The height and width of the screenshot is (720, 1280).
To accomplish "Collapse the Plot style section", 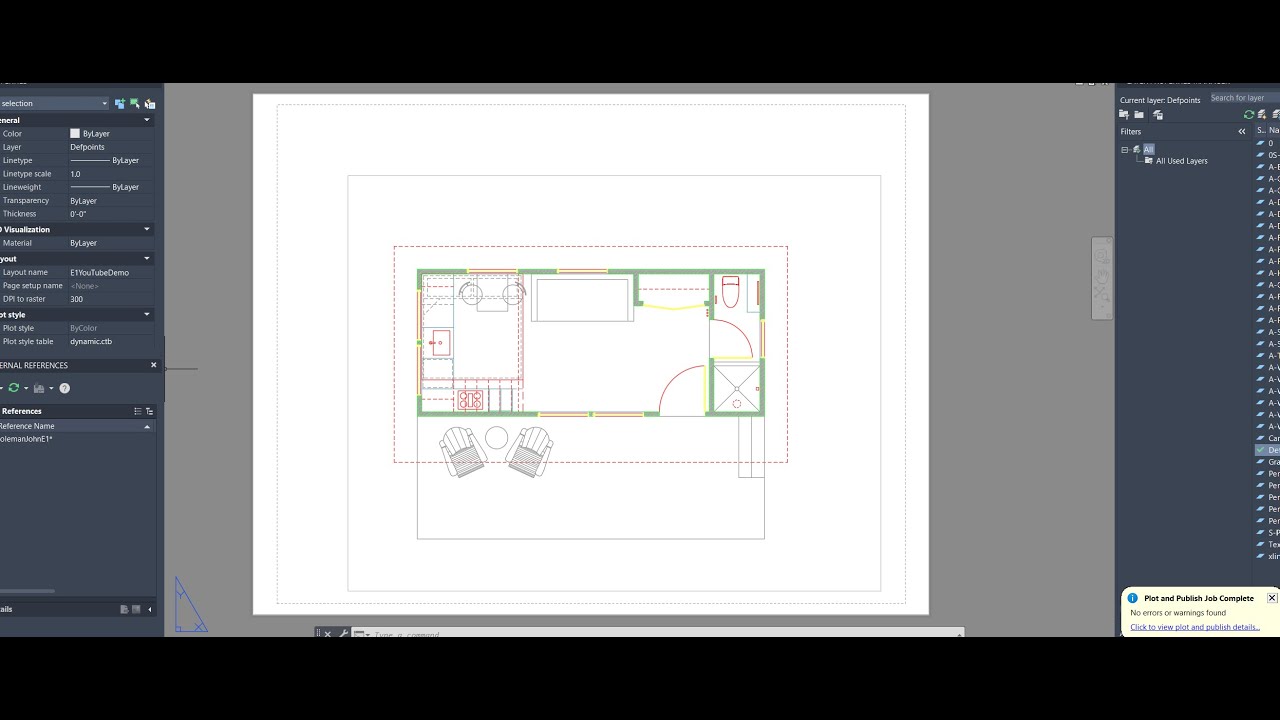I will [147, 314].
